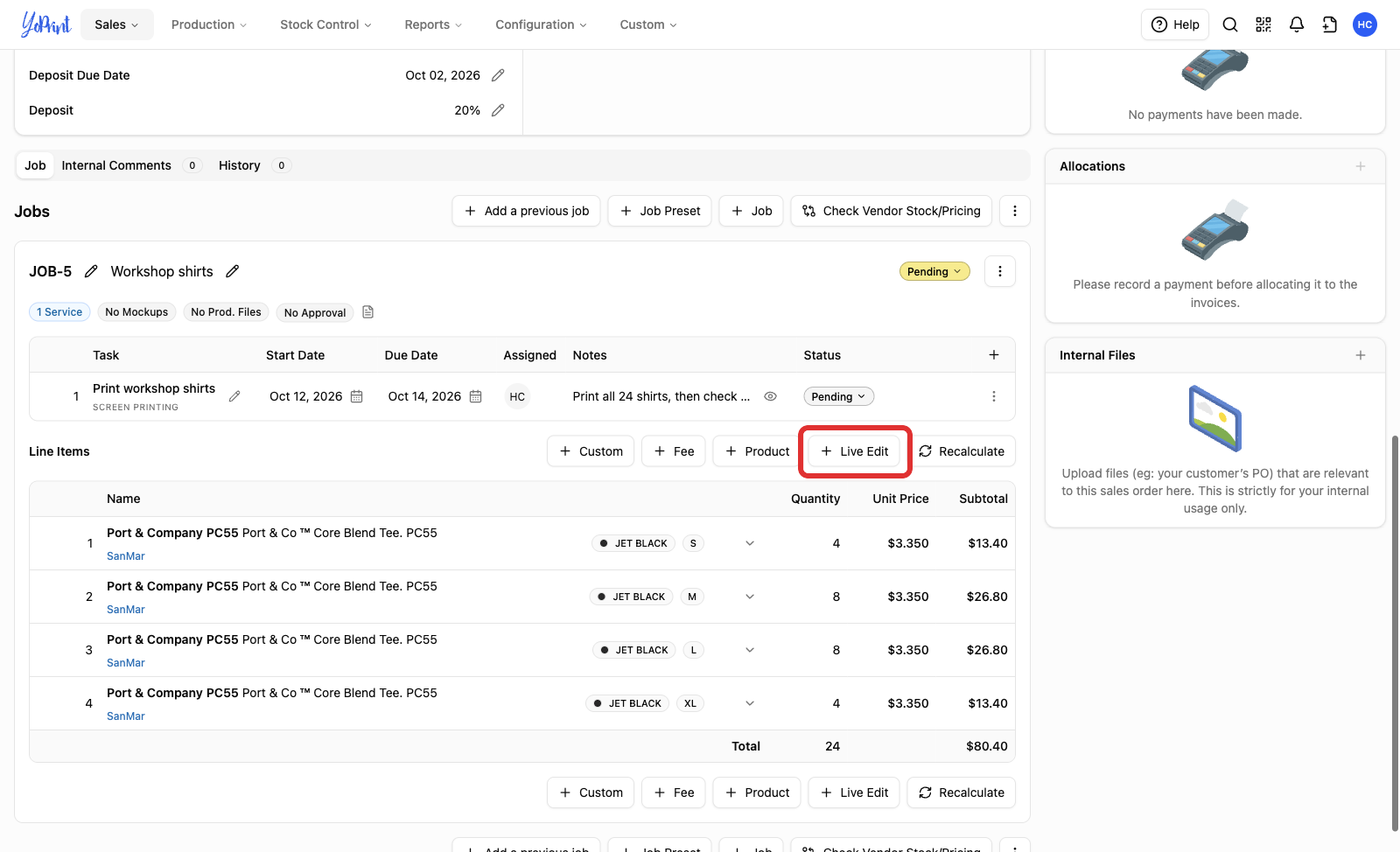Open the Stock Control menu

pyautogui.click(x=325, y=24)
